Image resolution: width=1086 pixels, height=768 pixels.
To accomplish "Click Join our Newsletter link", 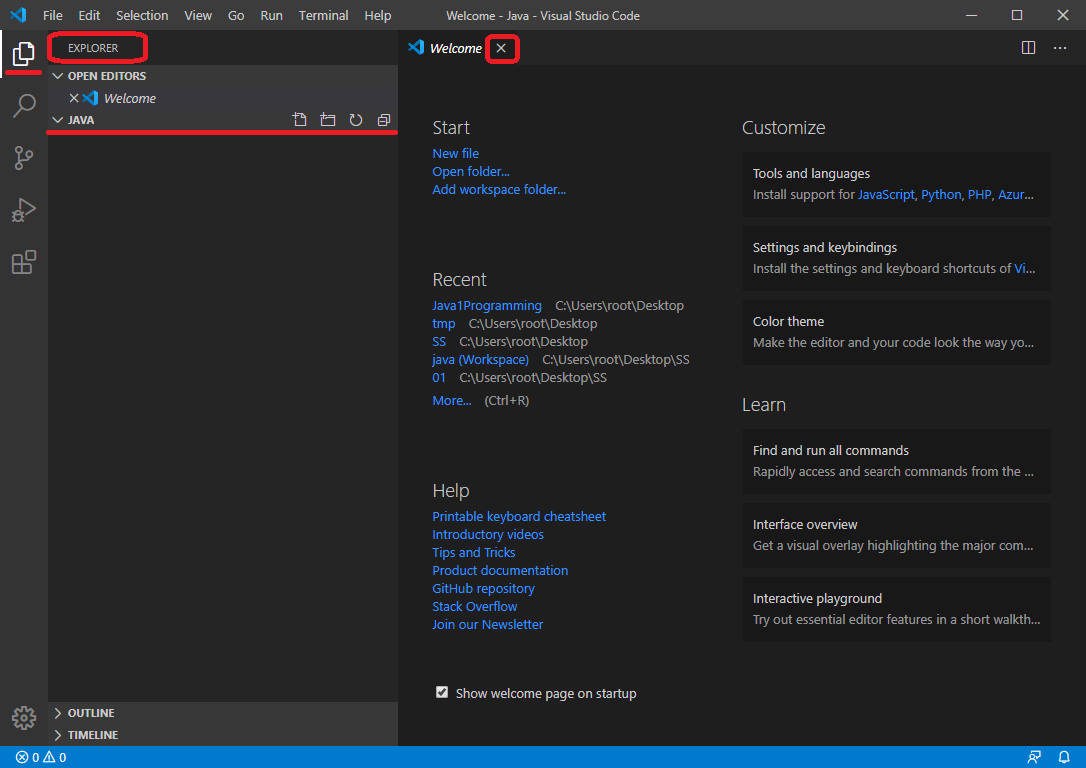I will pyautogui.click(x=488, y=625).
